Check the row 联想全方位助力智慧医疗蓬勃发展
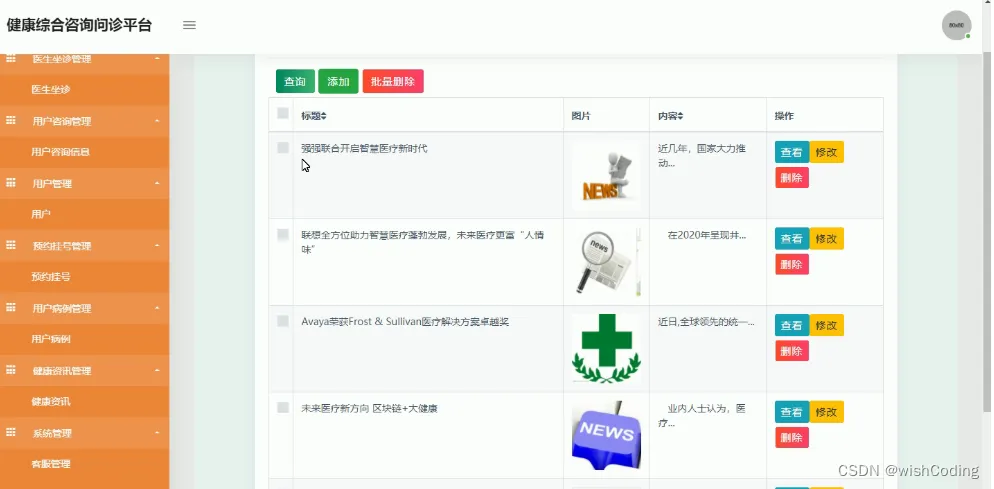Image resolution: width=994 pixels, height=489 pixels. [x=283, y=235]
